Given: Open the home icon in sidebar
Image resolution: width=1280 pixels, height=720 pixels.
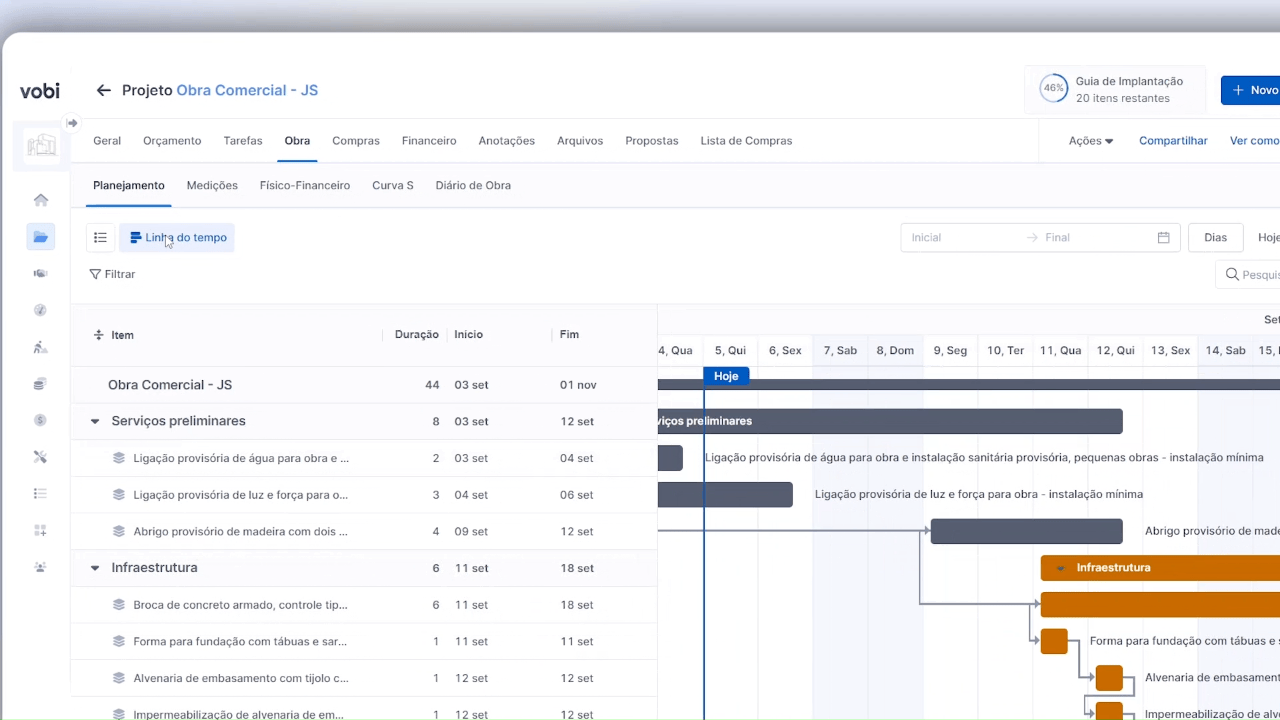Looking at the screenshot, I should tap(41, 200).
